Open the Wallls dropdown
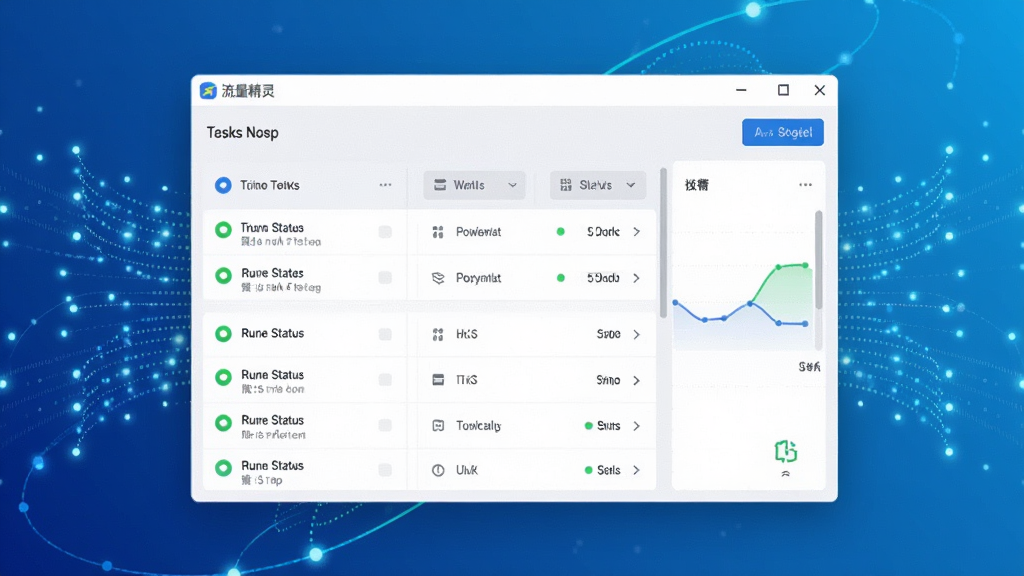The height and width of the screenshot is (576, 1024). click(475, 185)
